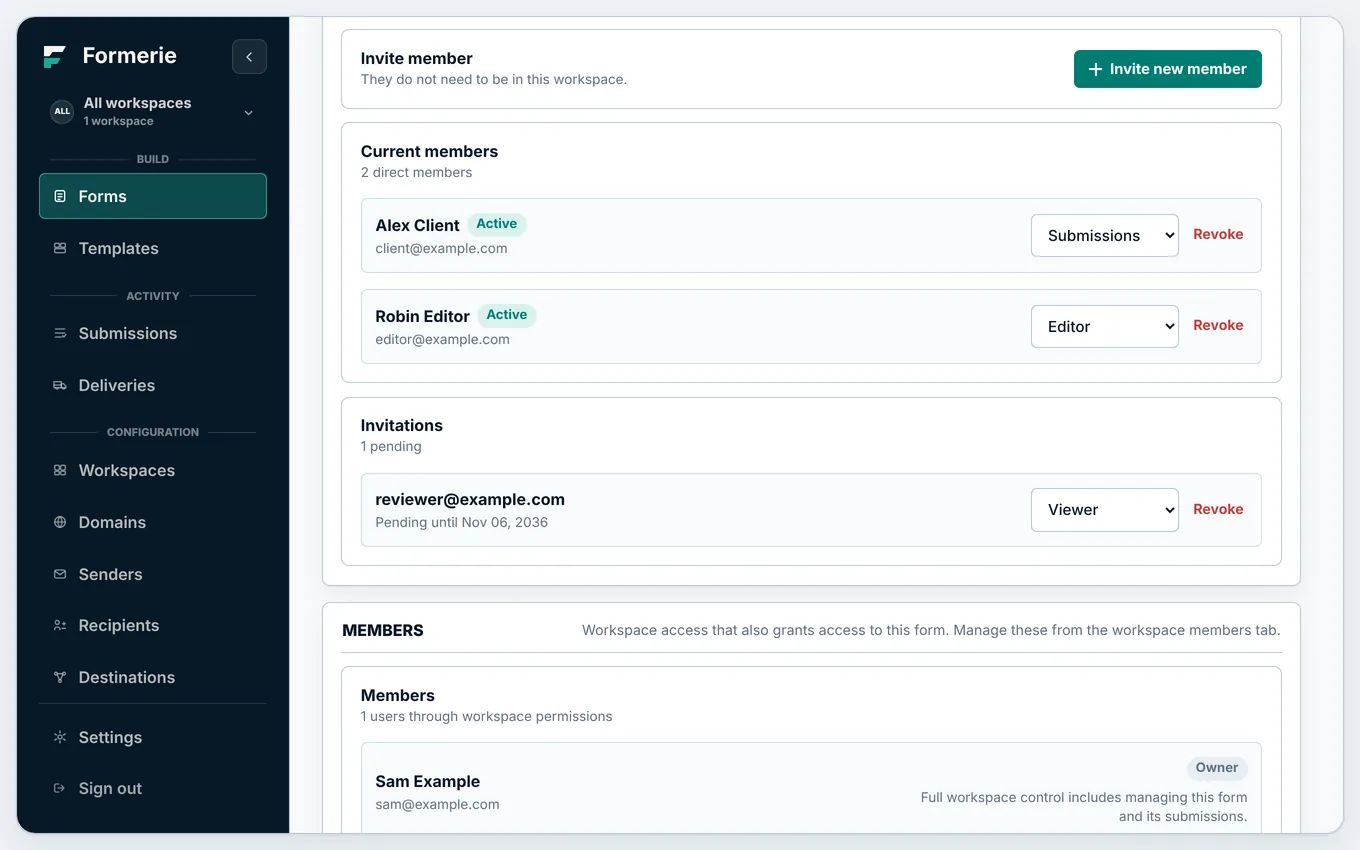
Task: Click the Invite new member button
Action: [1167, 69]
